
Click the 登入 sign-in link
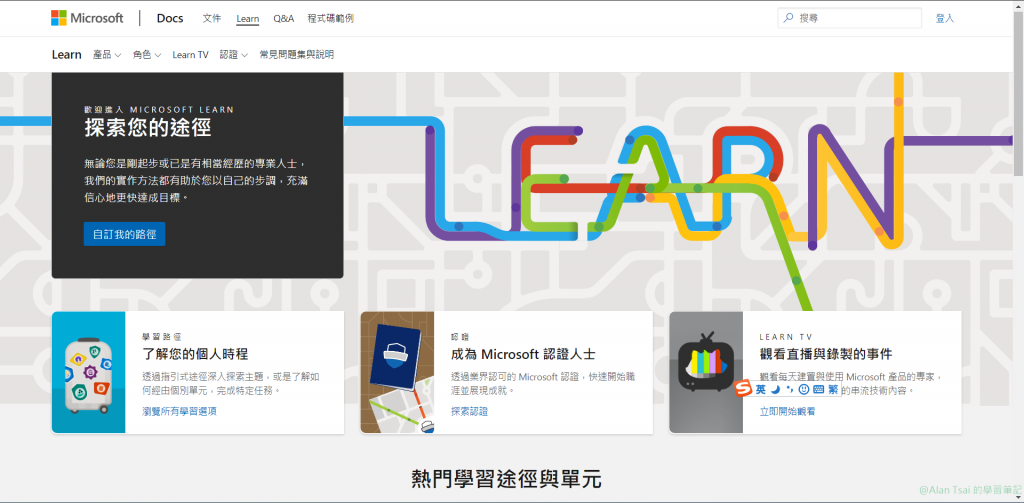click(x=945, y=18)
